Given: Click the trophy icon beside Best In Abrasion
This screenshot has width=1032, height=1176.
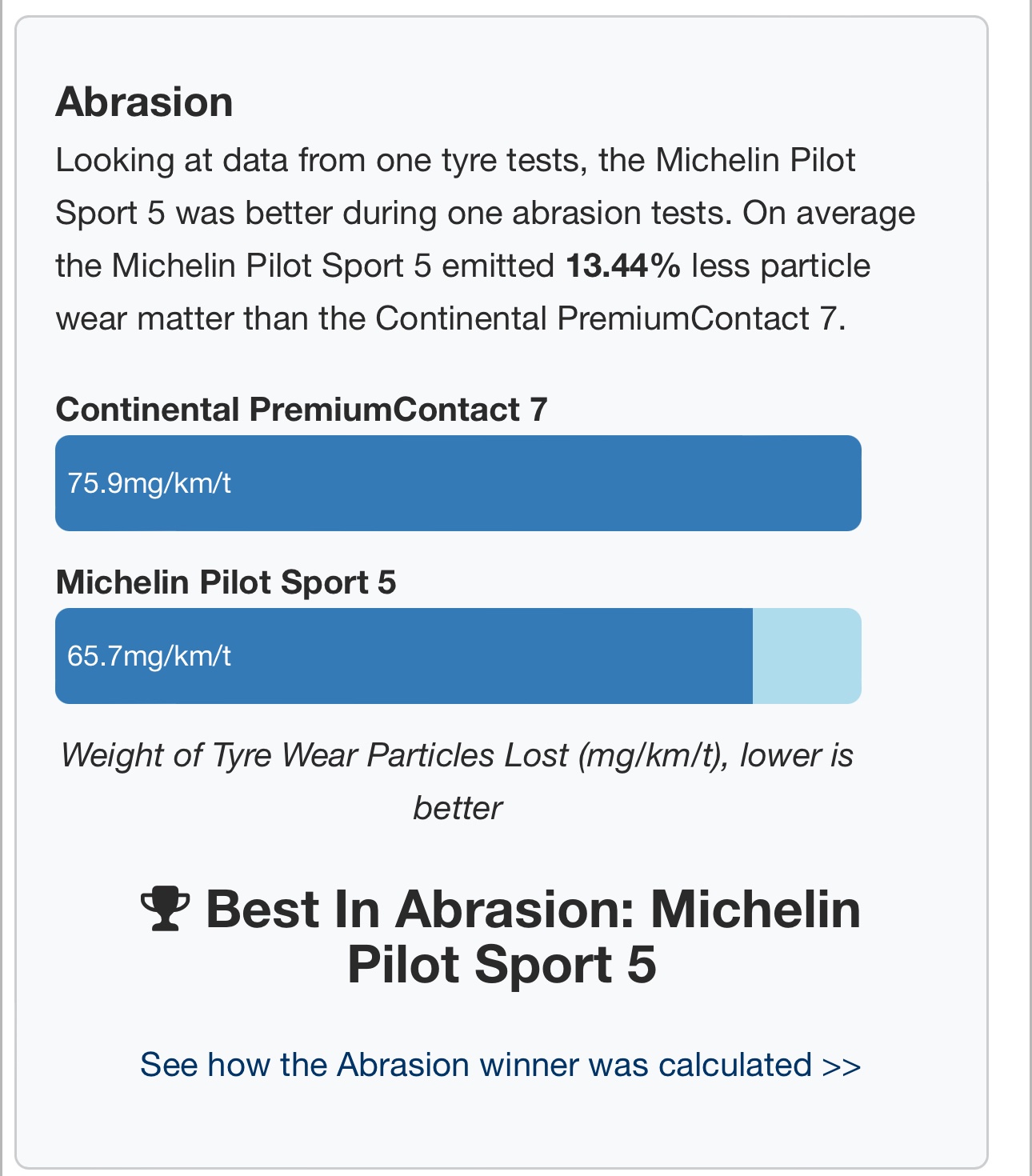Looking at the screenshot, I should click(166, 910).
